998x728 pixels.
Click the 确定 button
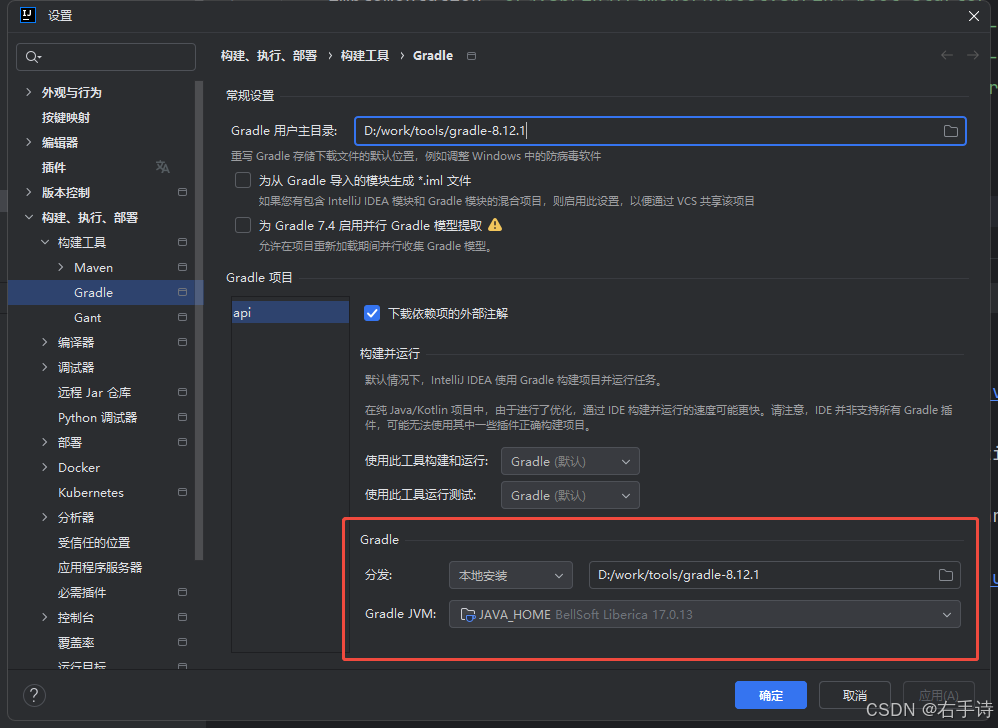[771, 695]
